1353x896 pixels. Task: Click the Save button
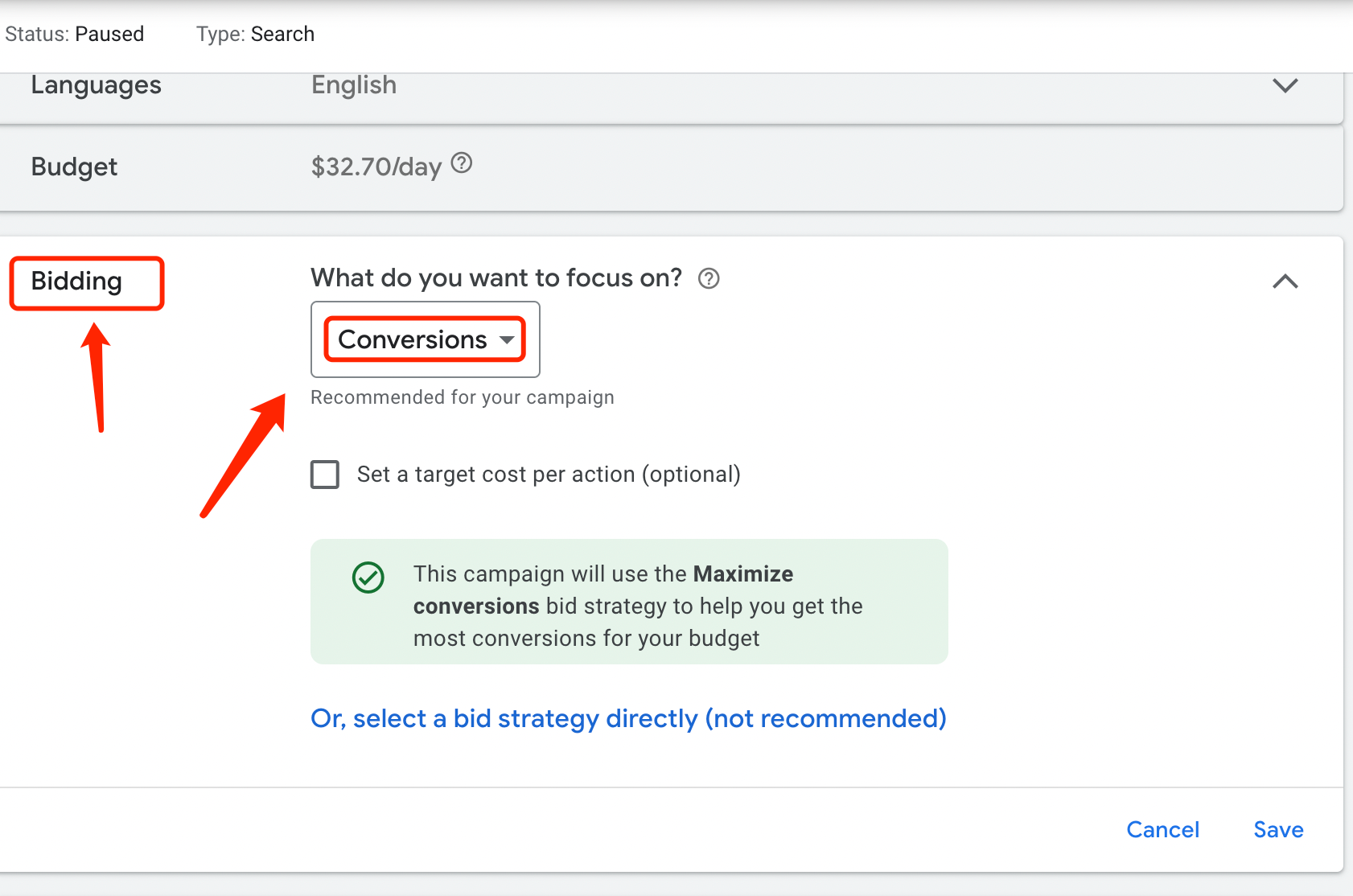(1277, 829)
